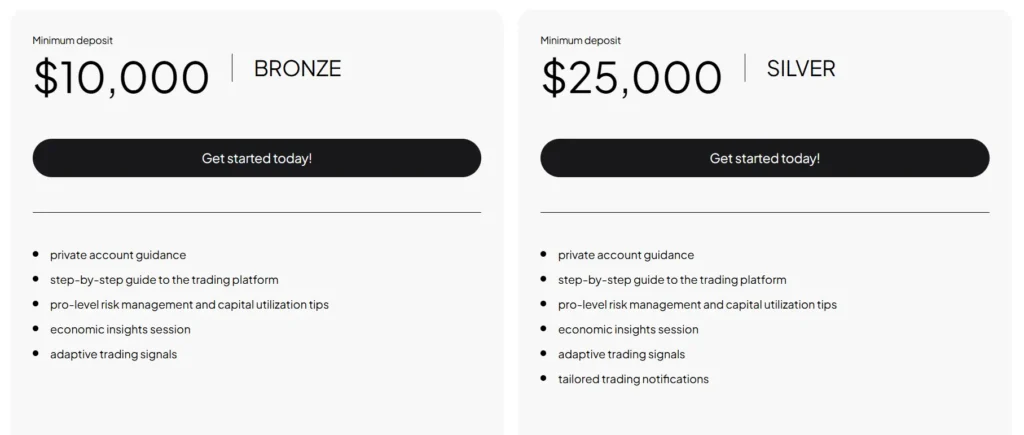Select adaptive trading signals in SILVER list
Viewport: 1024px width, 435px height.
(621, 354)
